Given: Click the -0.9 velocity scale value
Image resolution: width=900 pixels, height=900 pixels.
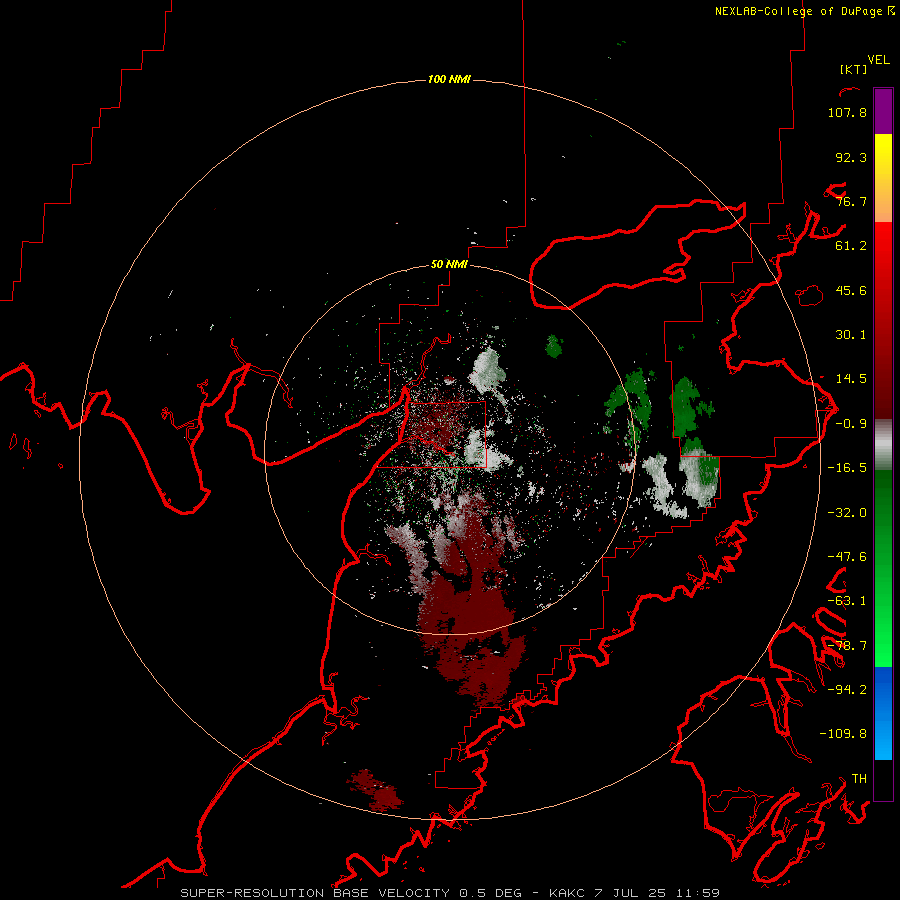Looking at the screenshot, I should pyautogui.click(x=851, y=424).
